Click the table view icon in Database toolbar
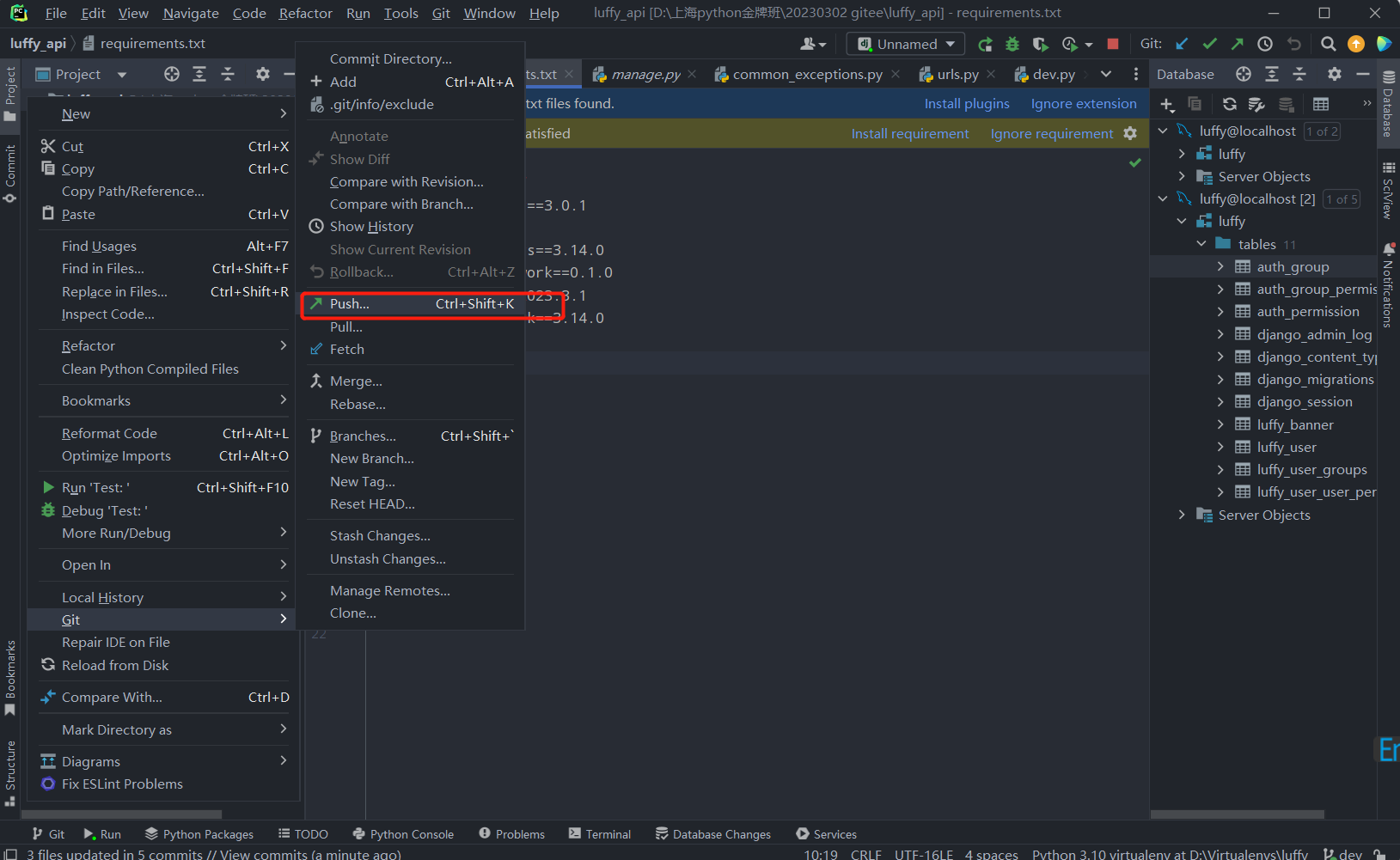 (x=1321, y=104)
